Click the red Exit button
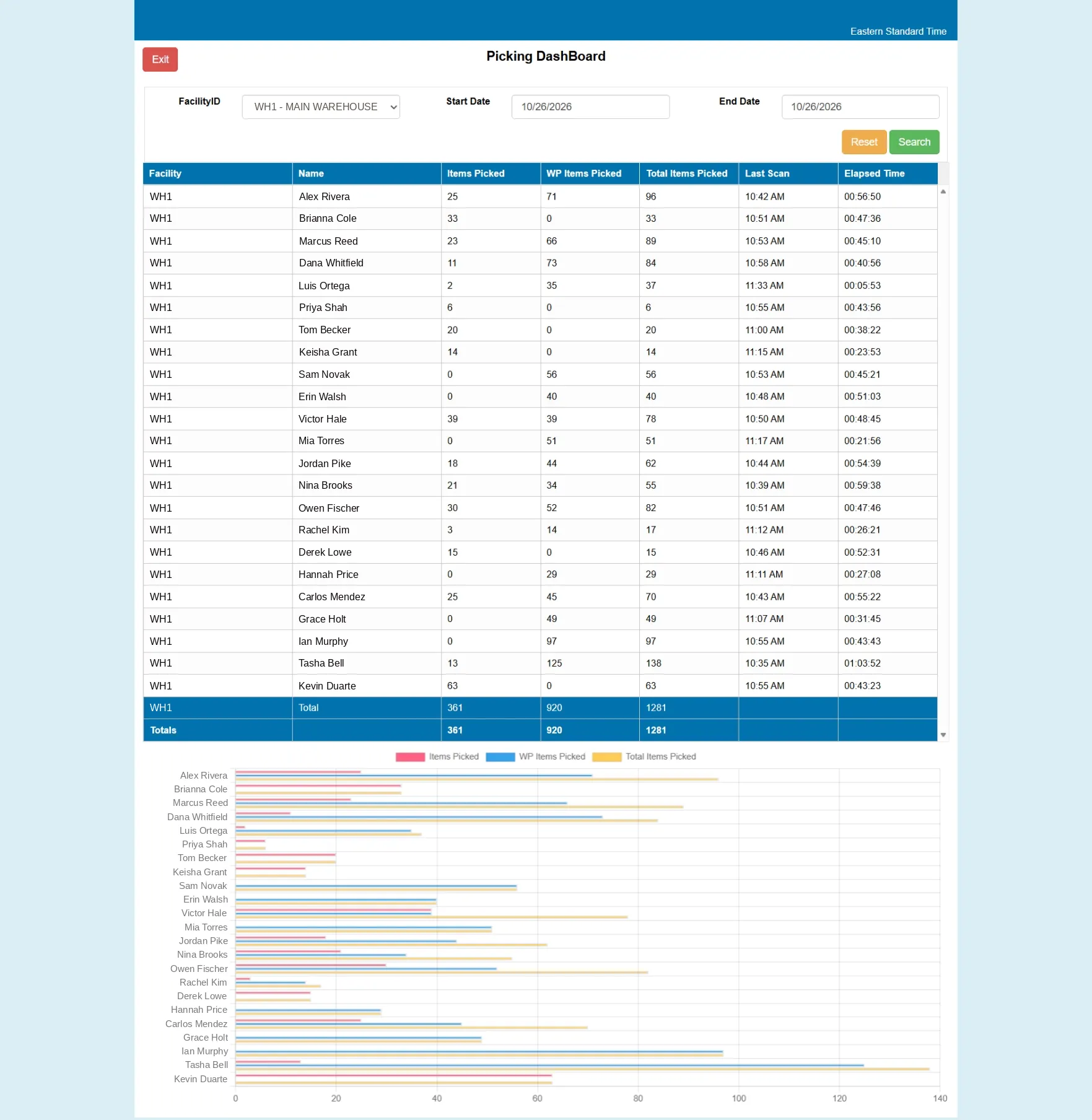This screenshot has height=1120, width=1092. [160, 59]
